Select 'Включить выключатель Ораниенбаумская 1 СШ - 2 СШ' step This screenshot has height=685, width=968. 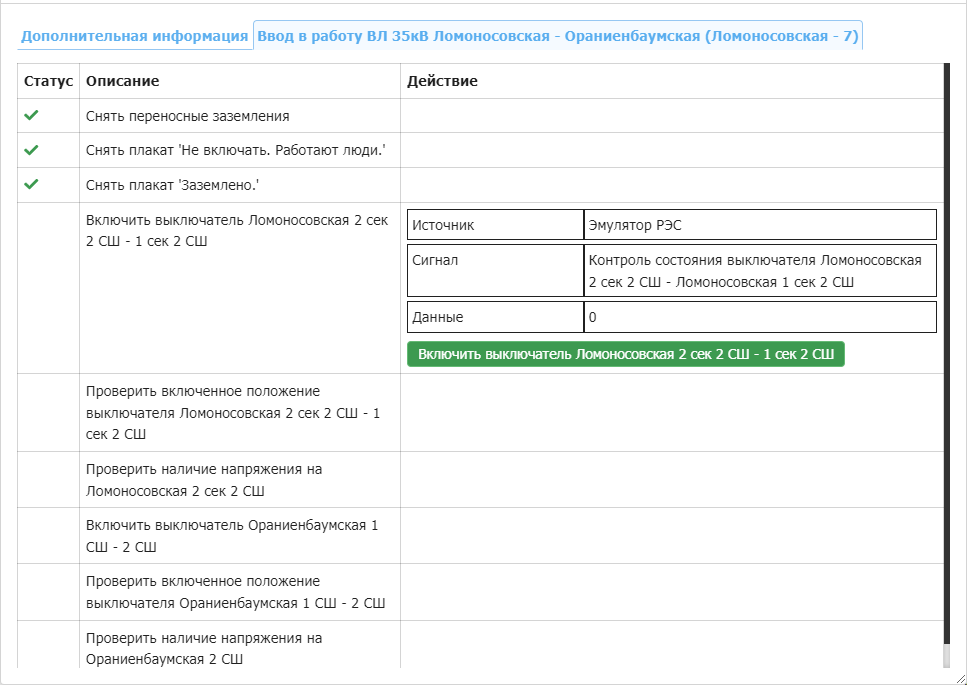click(x=232, y=536)
